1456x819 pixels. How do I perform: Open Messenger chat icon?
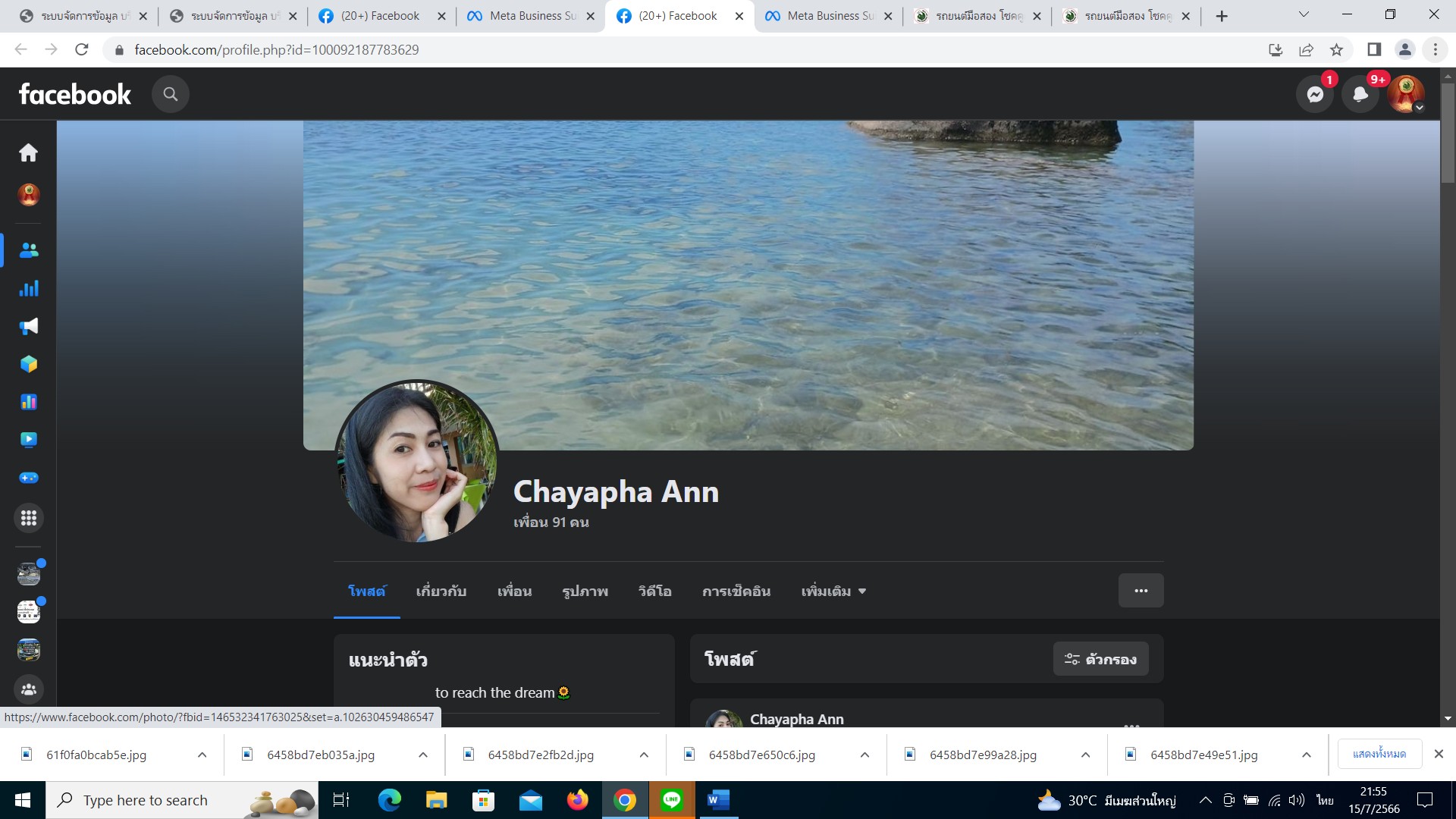coord(1315,94)
